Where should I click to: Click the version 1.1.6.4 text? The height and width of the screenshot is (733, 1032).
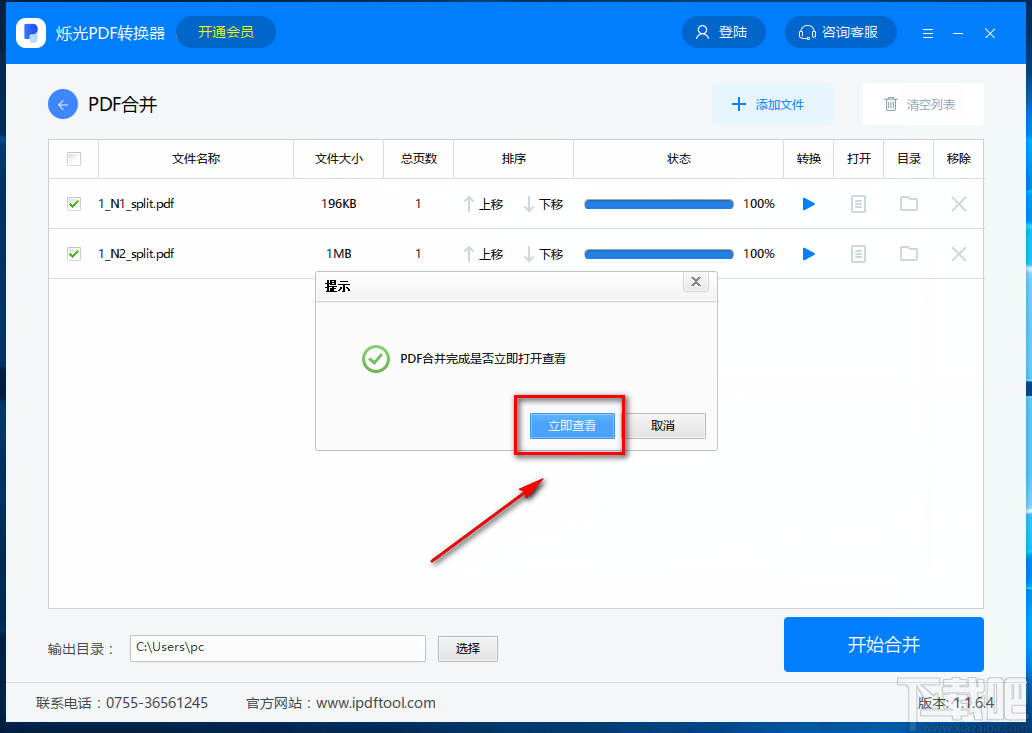pos(956,703)
